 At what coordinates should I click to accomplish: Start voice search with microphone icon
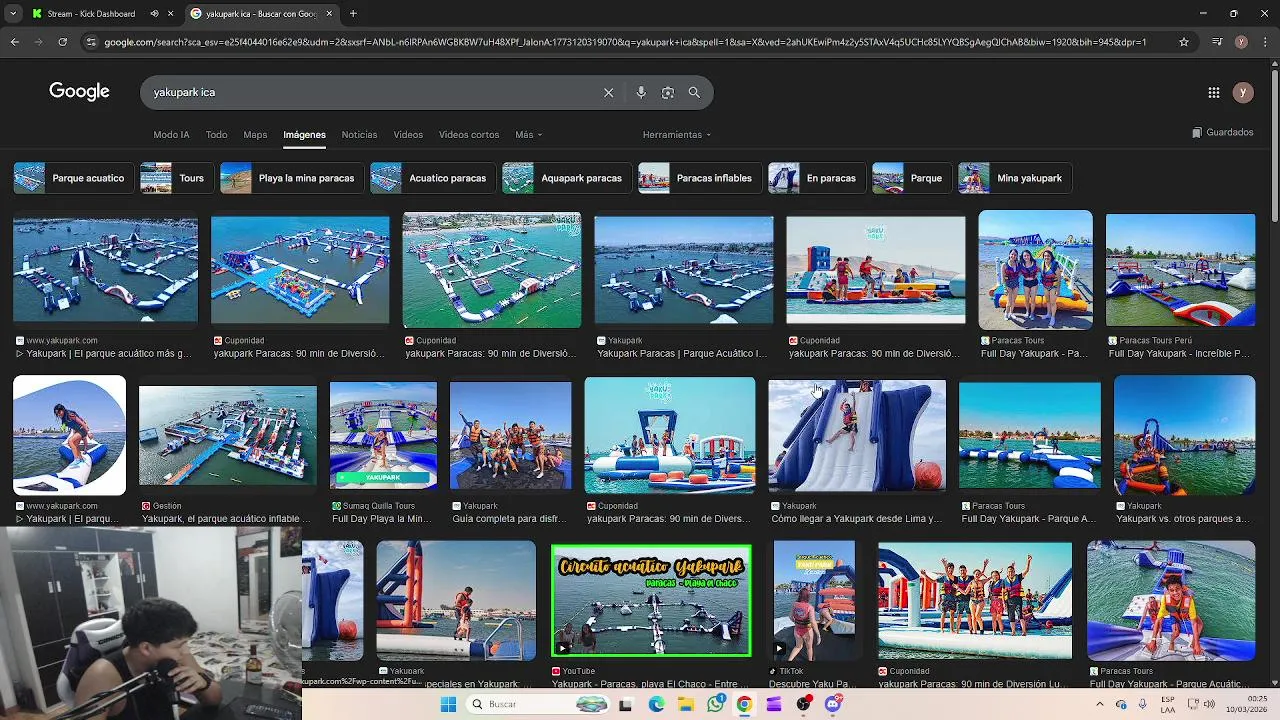[641, 92]
